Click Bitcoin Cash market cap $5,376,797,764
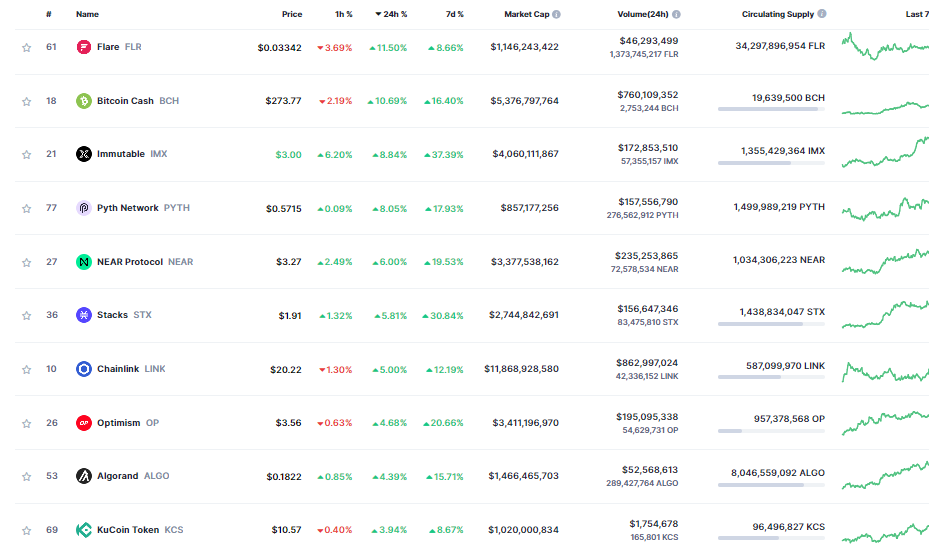The image size is (951, 551). pos(524,101)
